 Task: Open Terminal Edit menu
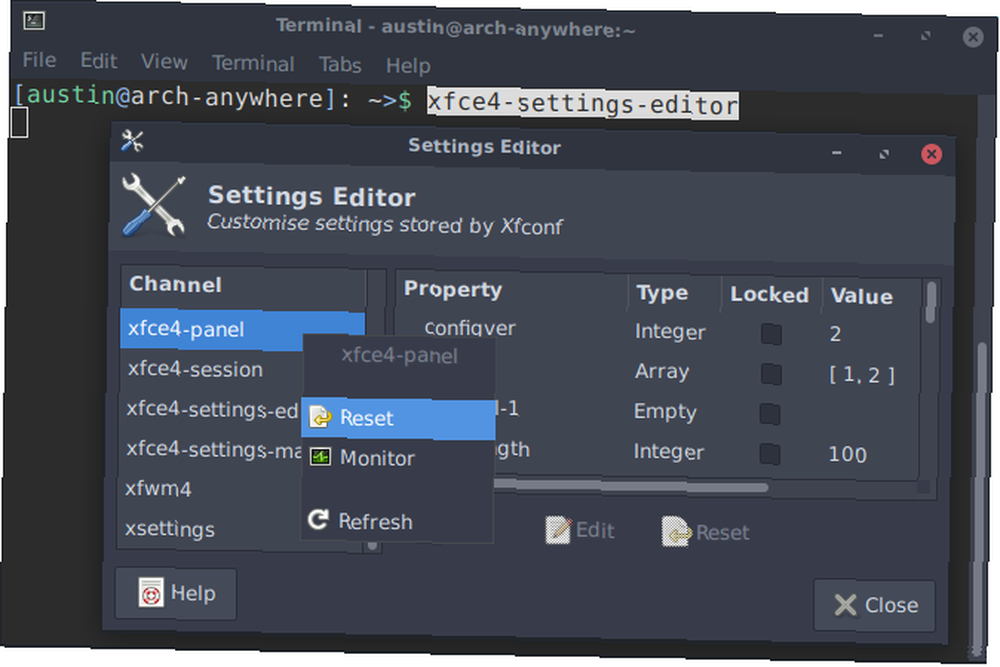pos(98,61)
